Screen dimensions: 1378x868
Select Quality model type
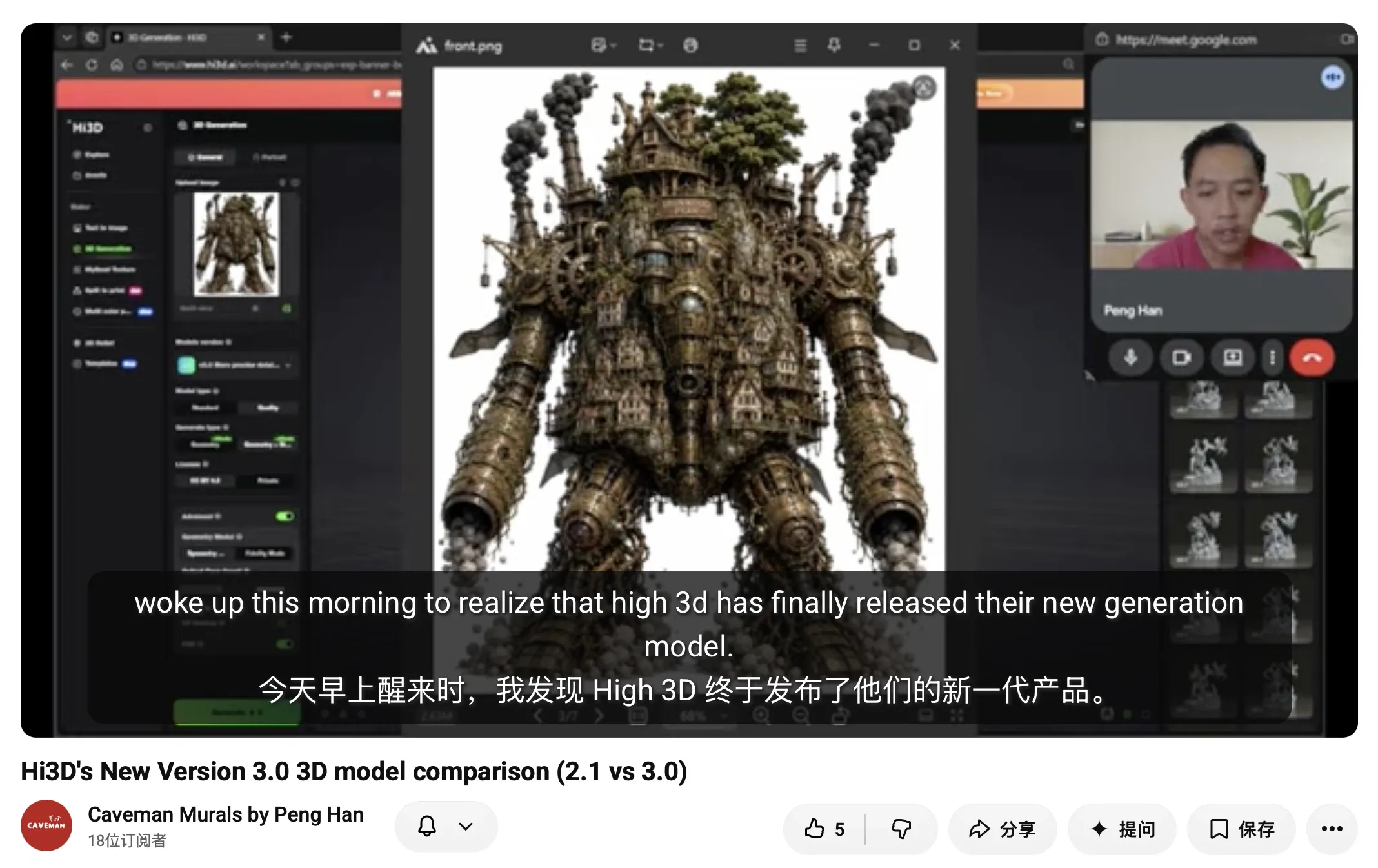[x=268, y=408]
